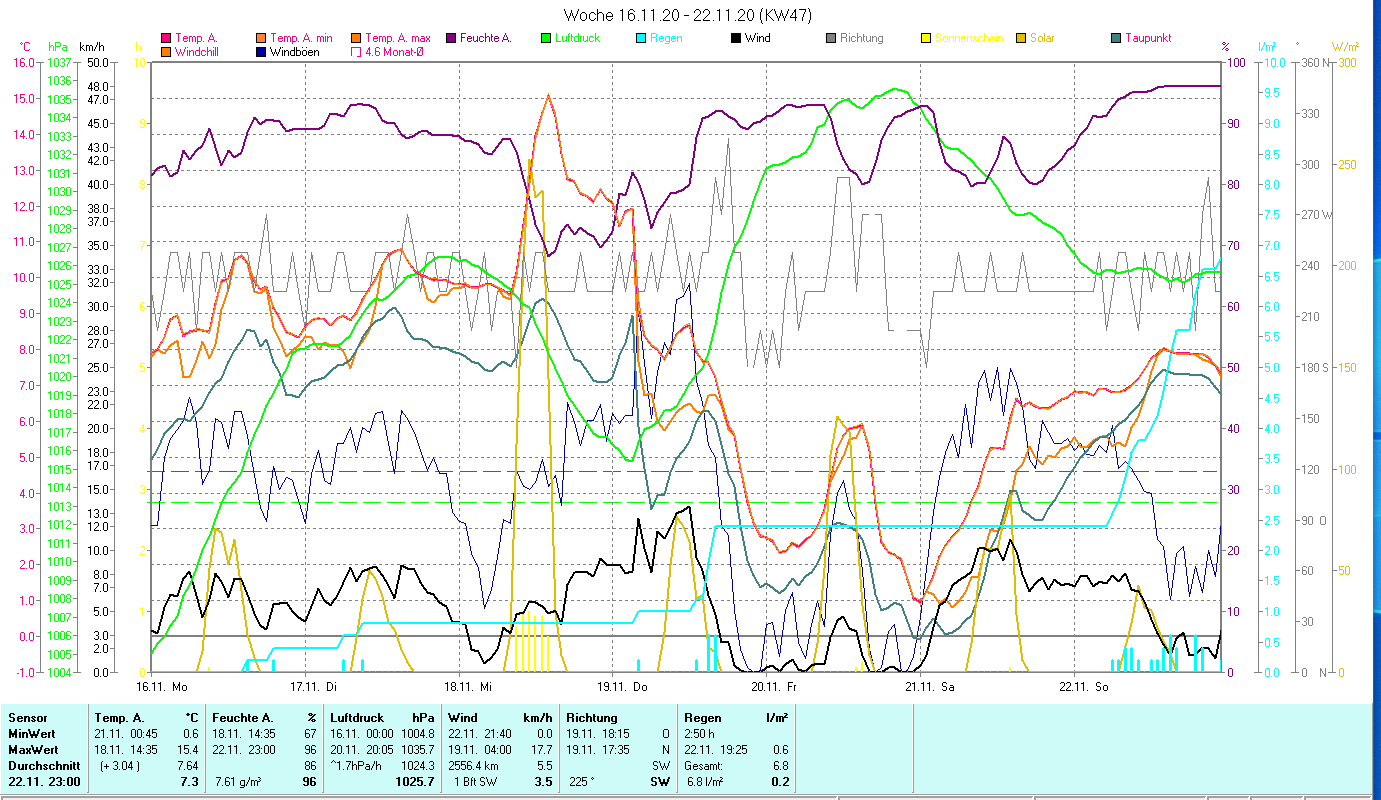1381x800 pixels.
Task: Select the Feuchte A. legend label
Action: tap(486, 38)
